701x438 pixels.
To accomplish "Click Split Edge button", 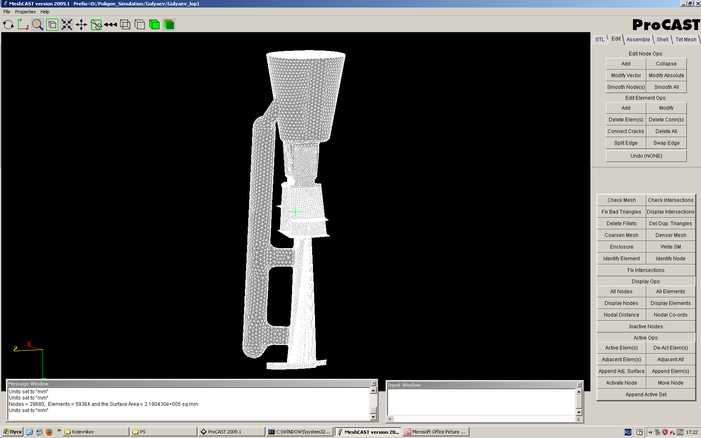I will pyautogui.click(x=626, y=143).
